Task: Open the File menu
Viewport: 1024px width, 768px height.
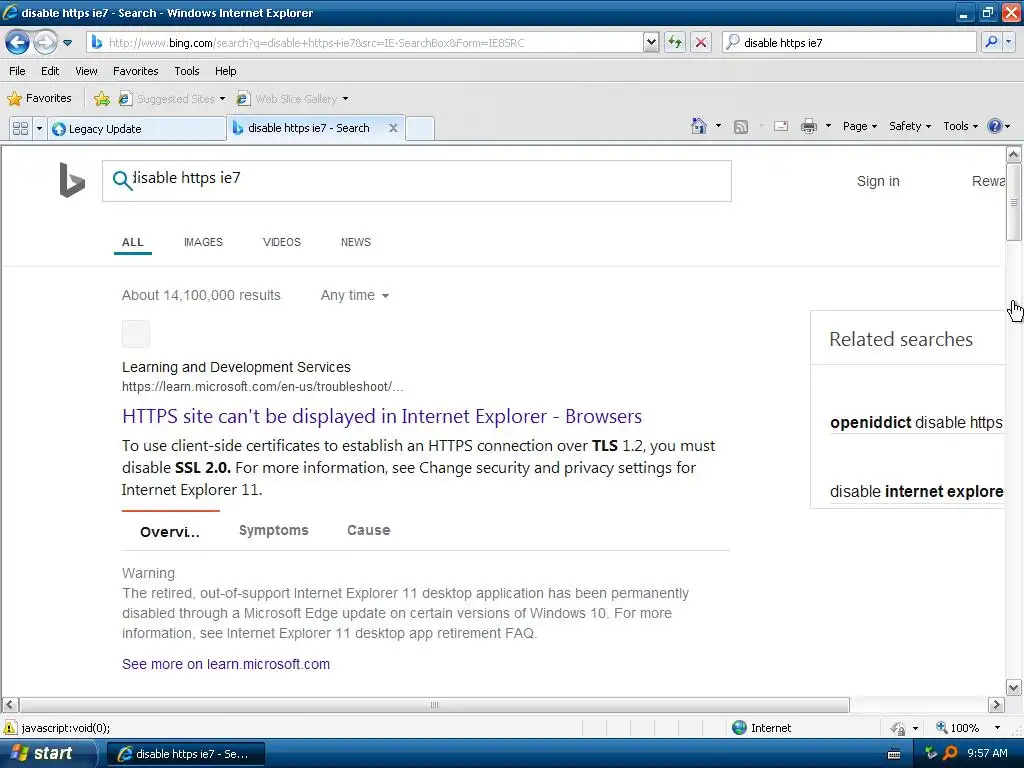Action: 18,71
